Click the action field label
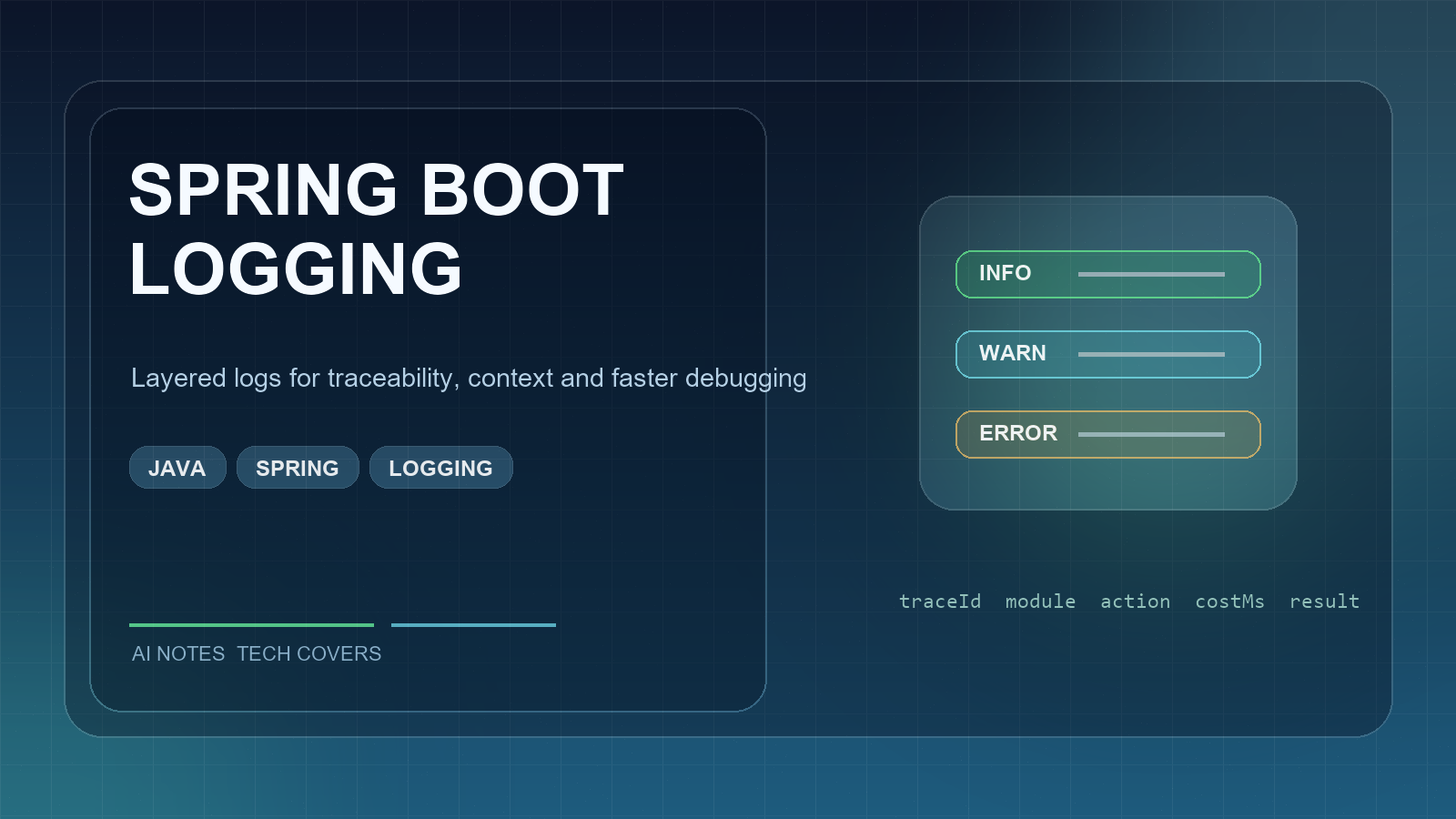1456x819 pixels. click(x=1135, y=602)
